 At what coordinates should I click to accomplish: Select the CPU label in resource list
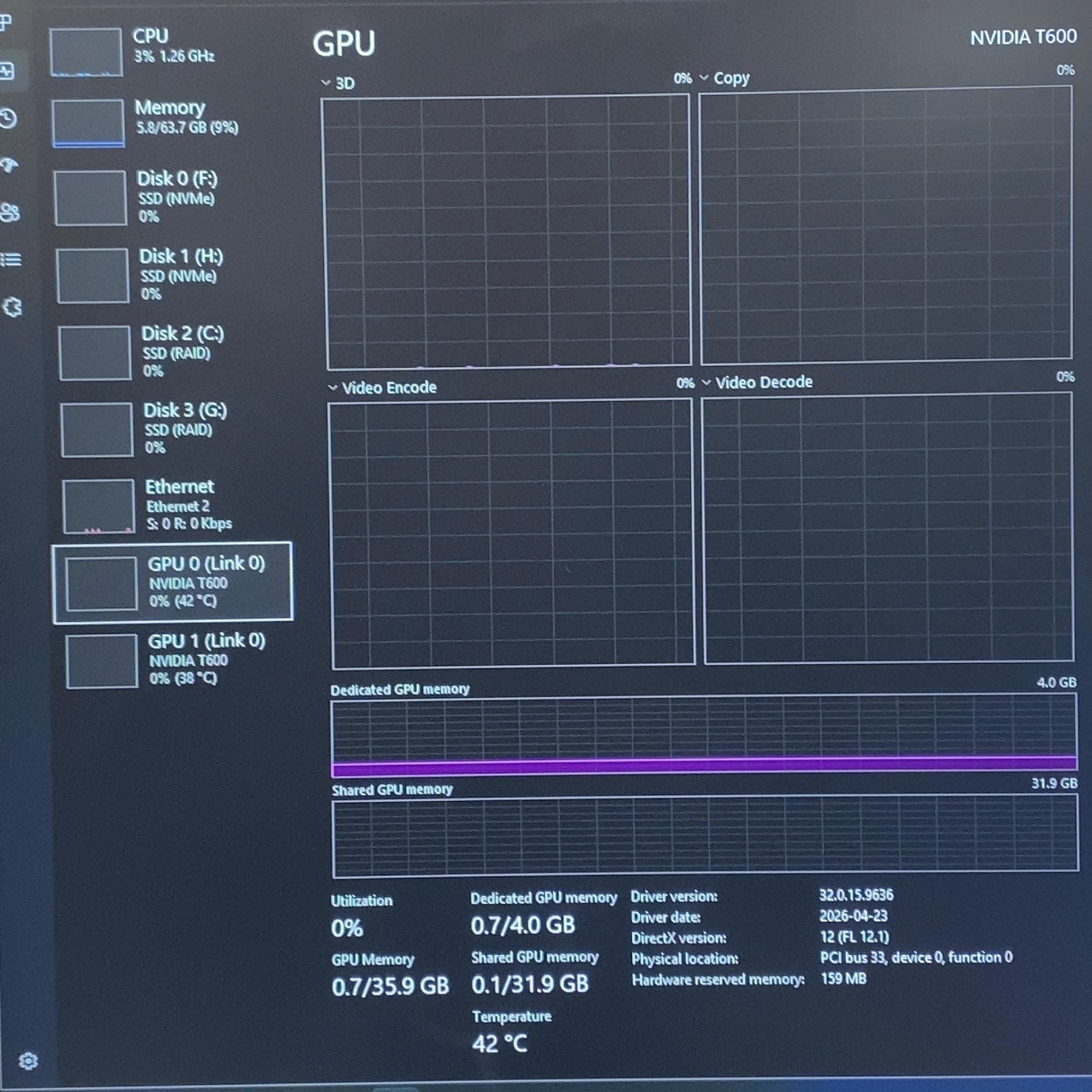coord(150,36)
